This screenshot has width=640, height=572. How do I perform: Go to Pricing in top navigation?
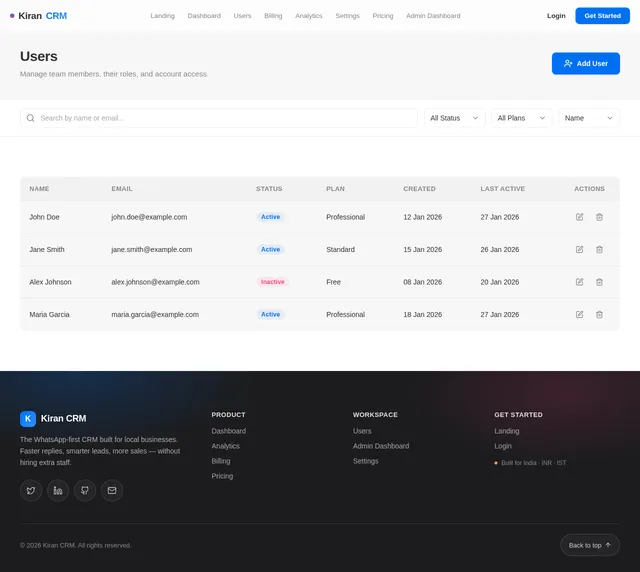click(383, 16)
